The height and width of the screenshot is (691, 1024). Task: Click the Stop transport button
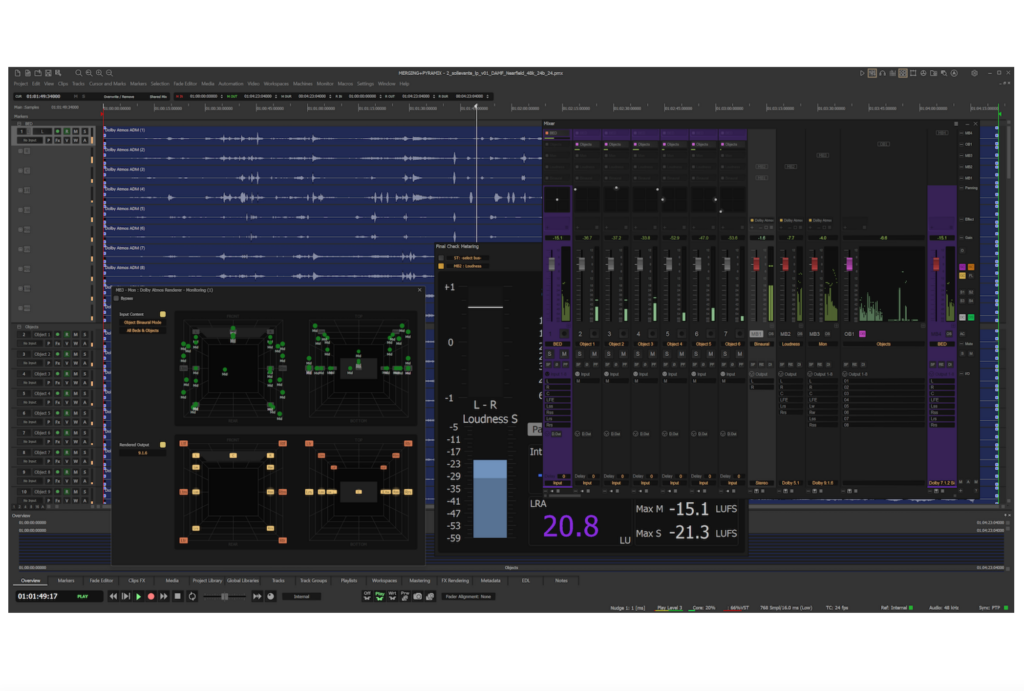pos(177,596)
